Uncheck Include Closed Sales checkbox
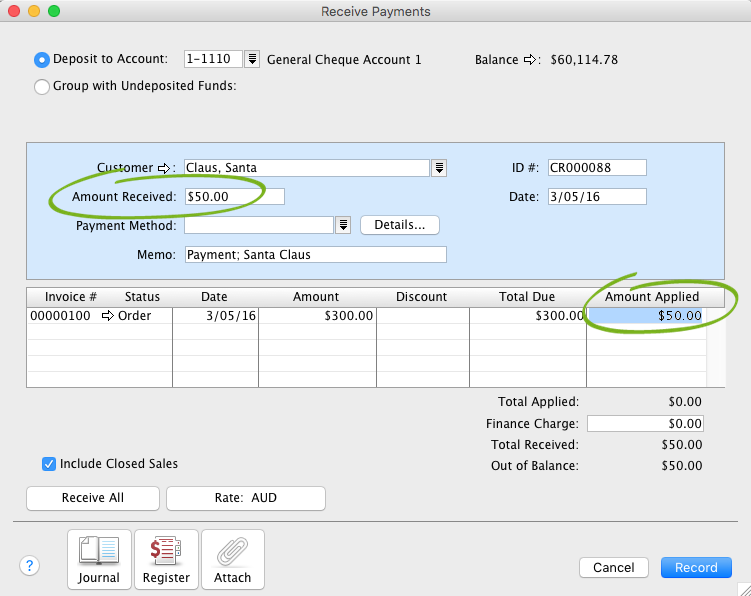The image size is (751, 596). coord(49,464)
